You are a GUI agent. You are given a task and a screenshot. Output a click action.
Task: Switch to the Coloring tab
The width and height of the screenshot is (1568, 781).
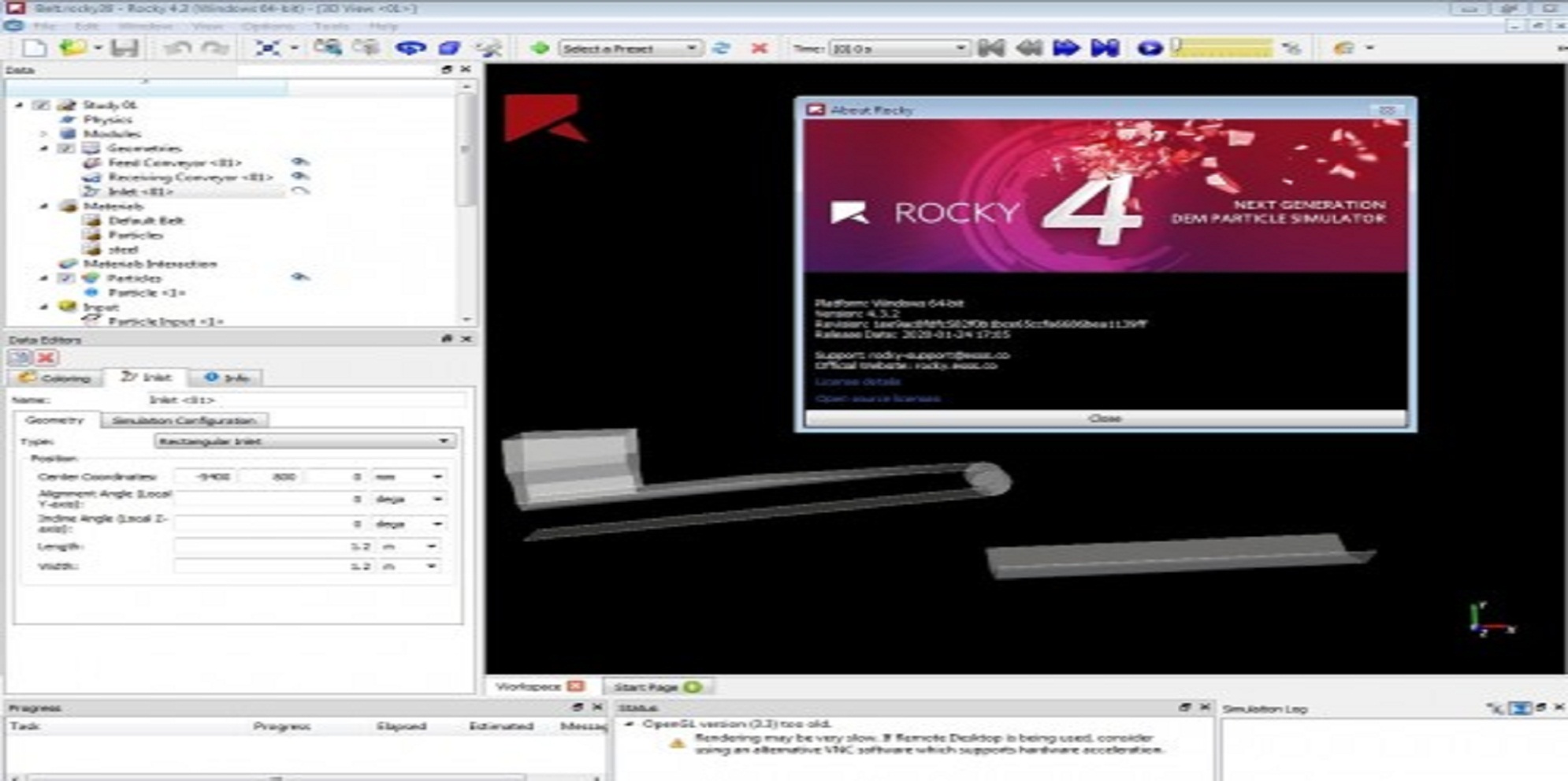click(55, 378)
